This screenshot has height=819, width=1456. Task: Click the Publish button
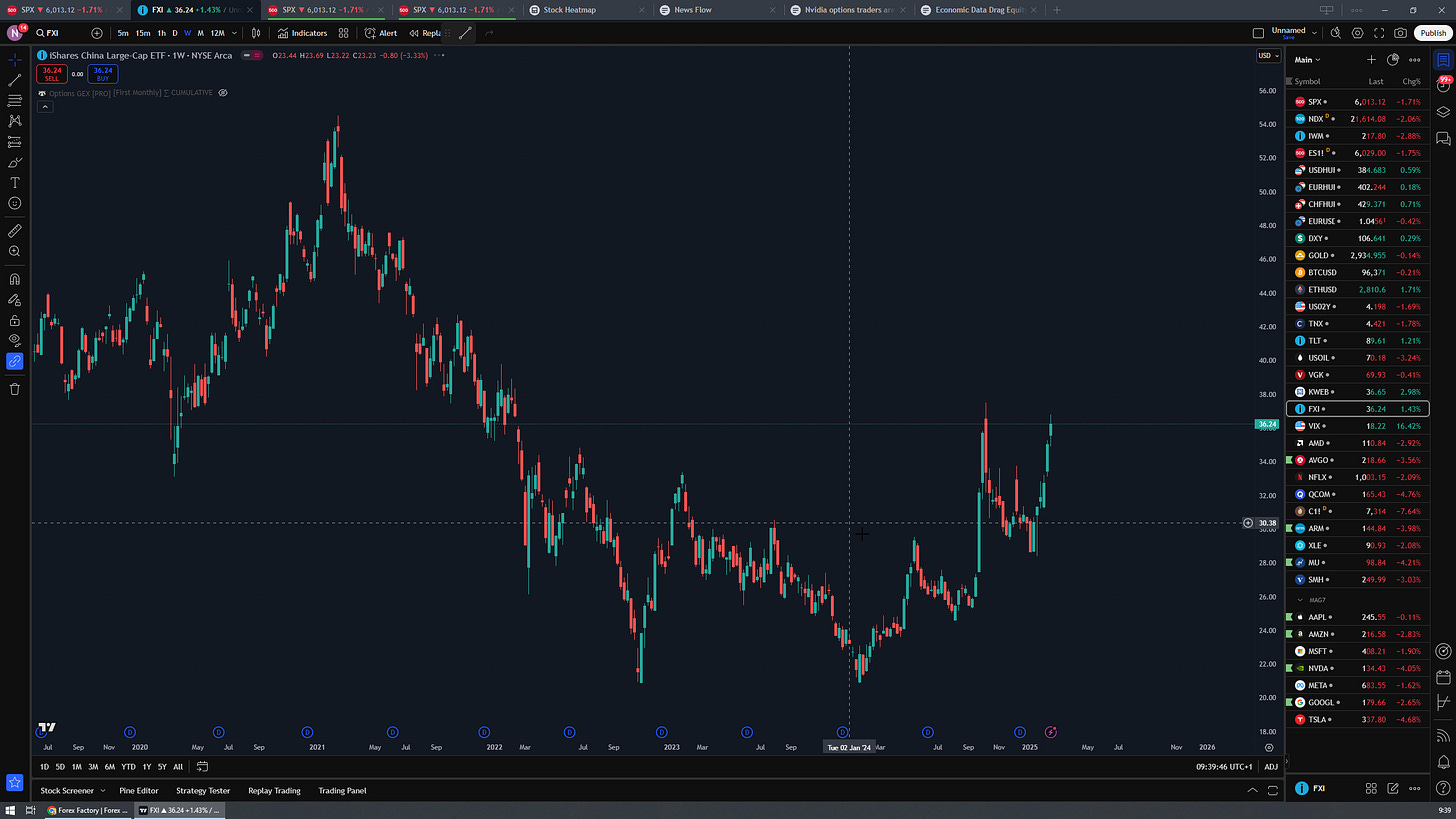coord(1432,33)
